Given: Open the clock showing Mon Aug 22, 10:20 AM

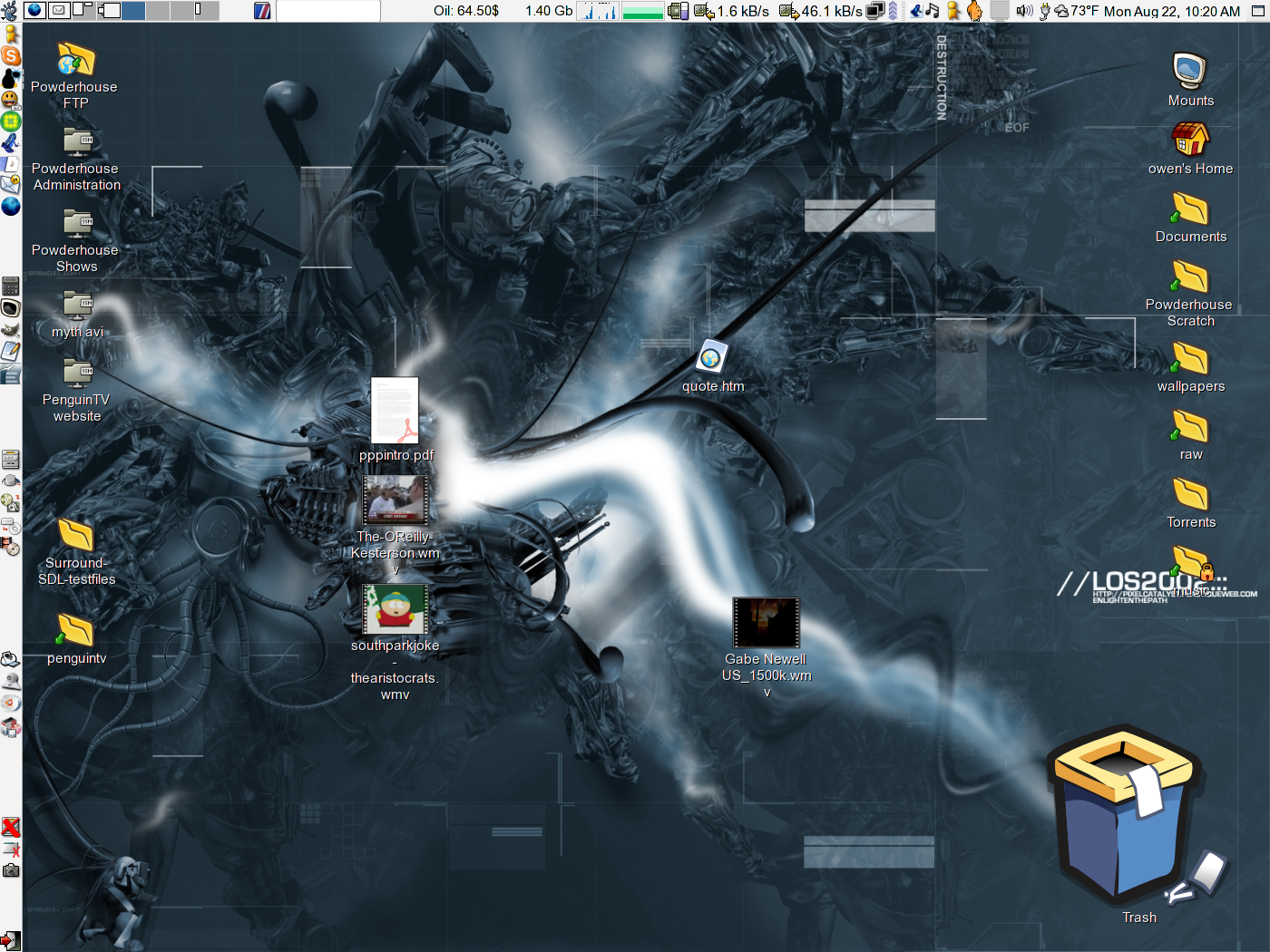Looking at the screenshot, I should tap(1172, 11).
